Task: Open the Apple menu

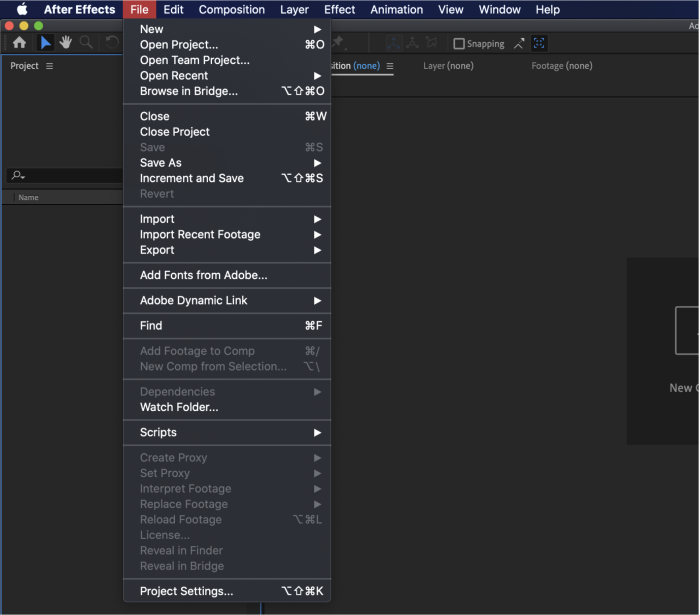Action: tap(22, 9)
